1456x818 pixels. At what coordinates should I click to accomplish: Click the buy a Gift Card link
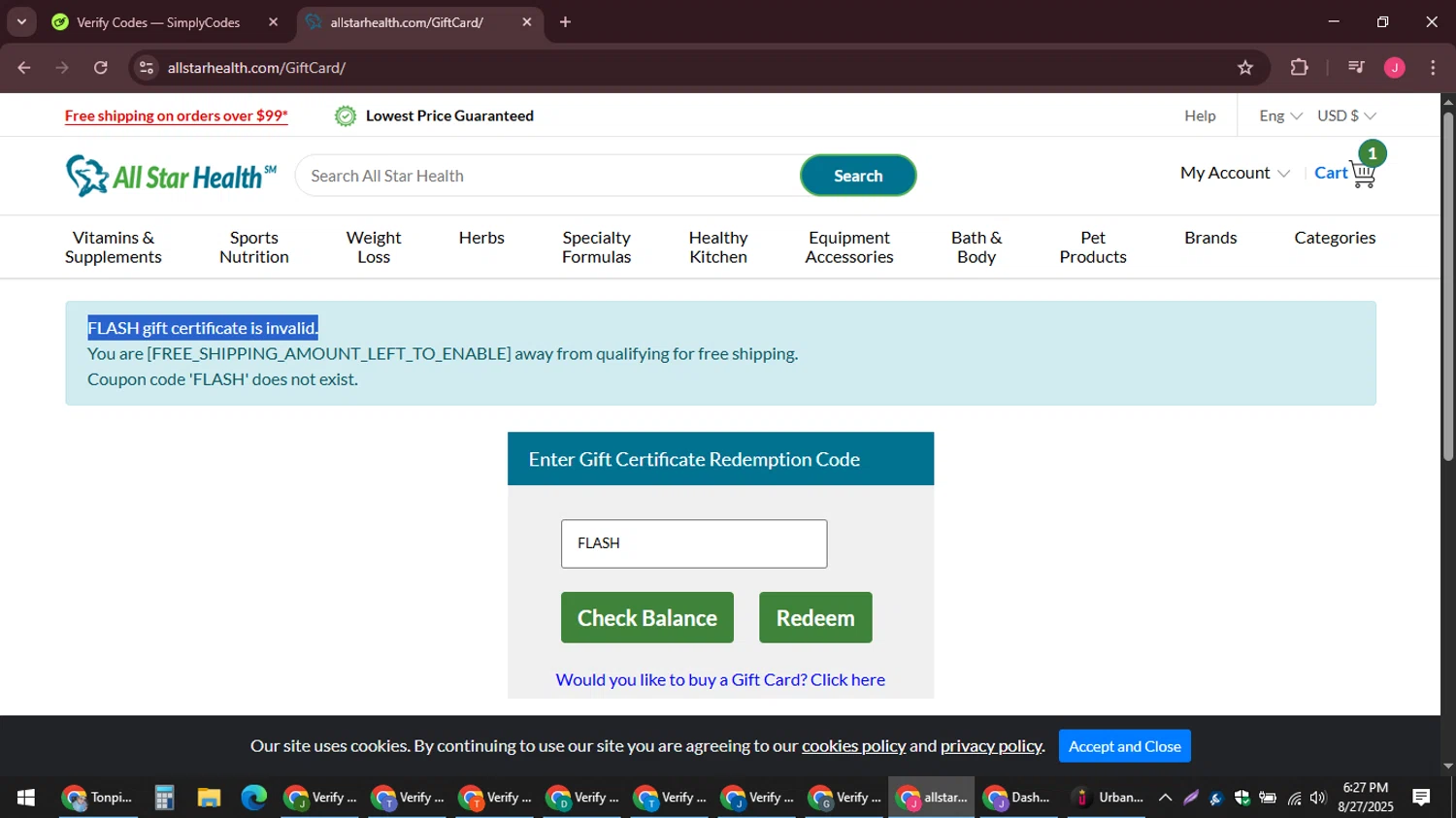click(720, 679)
